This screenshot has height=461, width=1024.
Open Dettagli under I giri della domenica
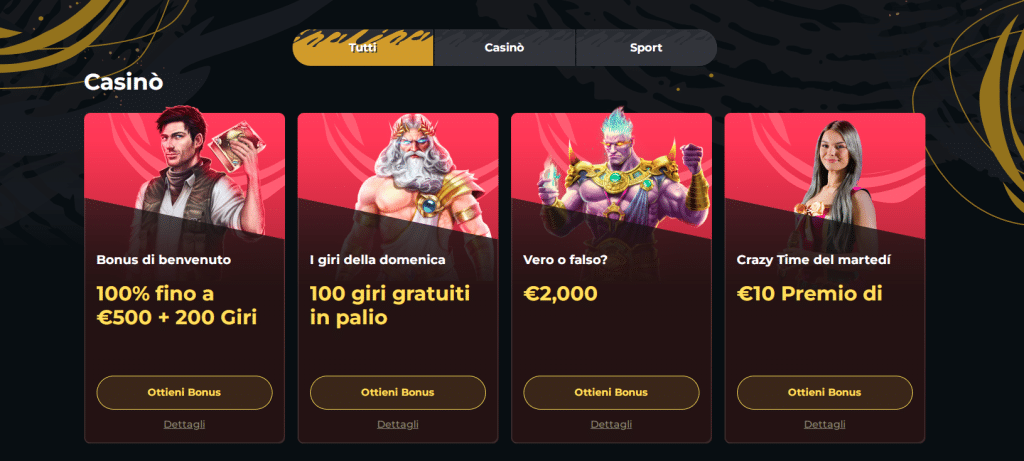(398, 424)
